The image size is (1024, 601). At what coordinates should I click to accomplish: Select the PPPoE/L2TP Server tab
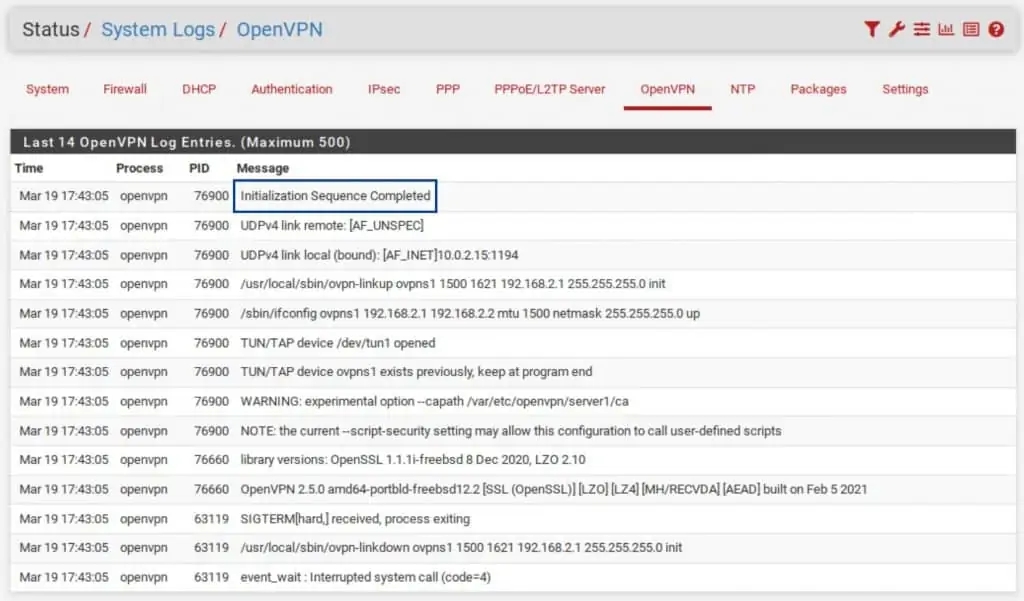(x=550, y=89)
